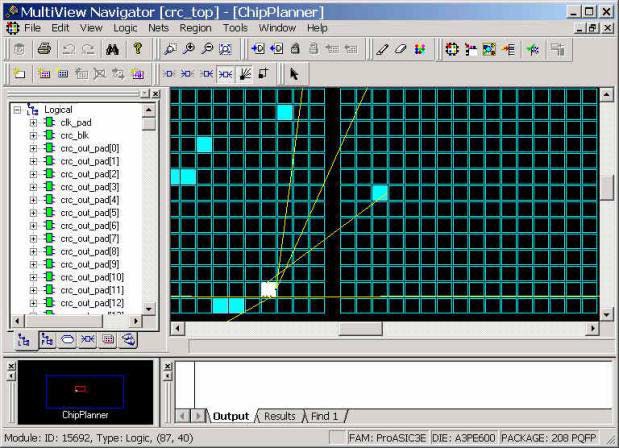Switch to the Results tab
The image size is (619, 448).
click(x=280, y=416)
